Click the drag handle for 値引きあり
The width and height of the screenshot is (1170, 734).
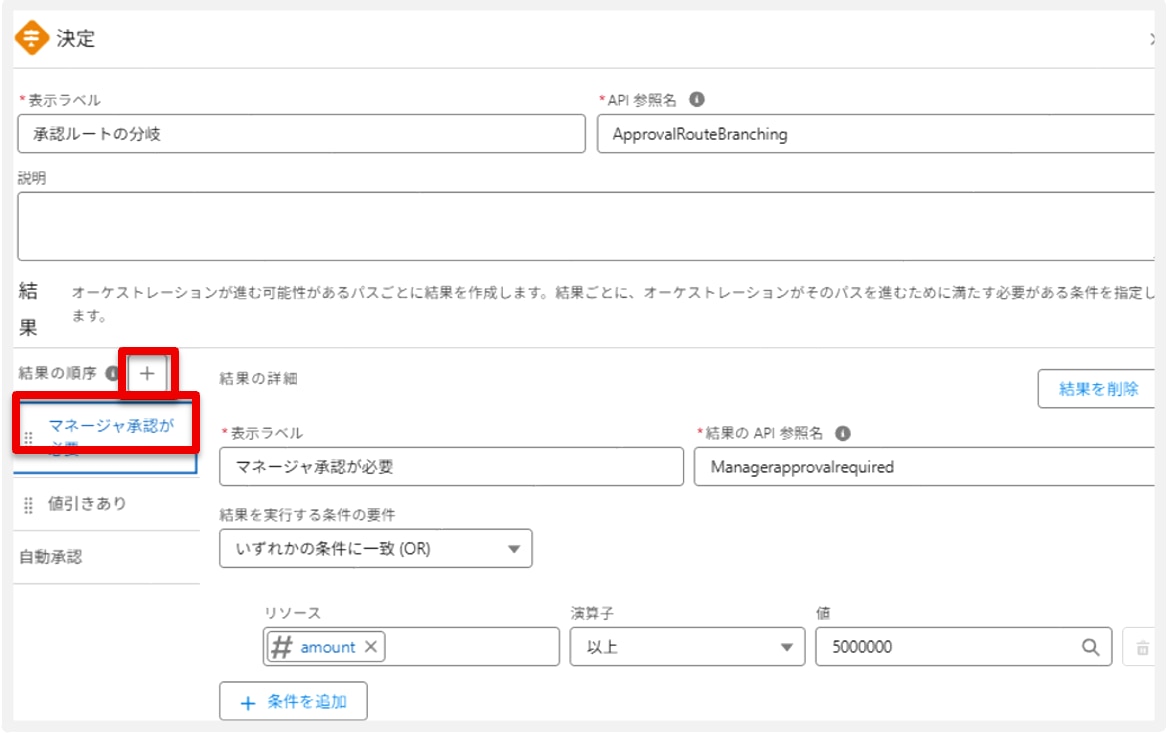pos(28,505)
